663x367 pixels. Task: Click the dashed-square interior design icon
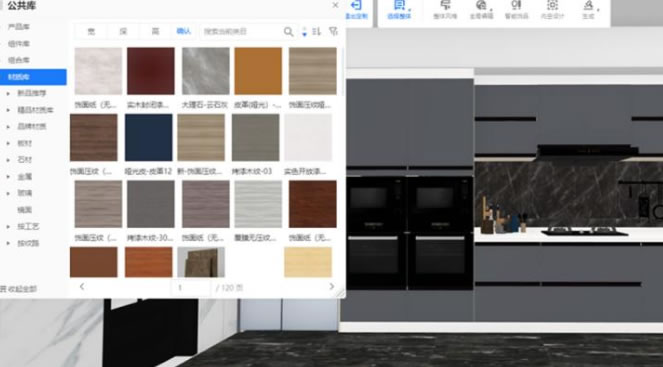tap(552, 5)
